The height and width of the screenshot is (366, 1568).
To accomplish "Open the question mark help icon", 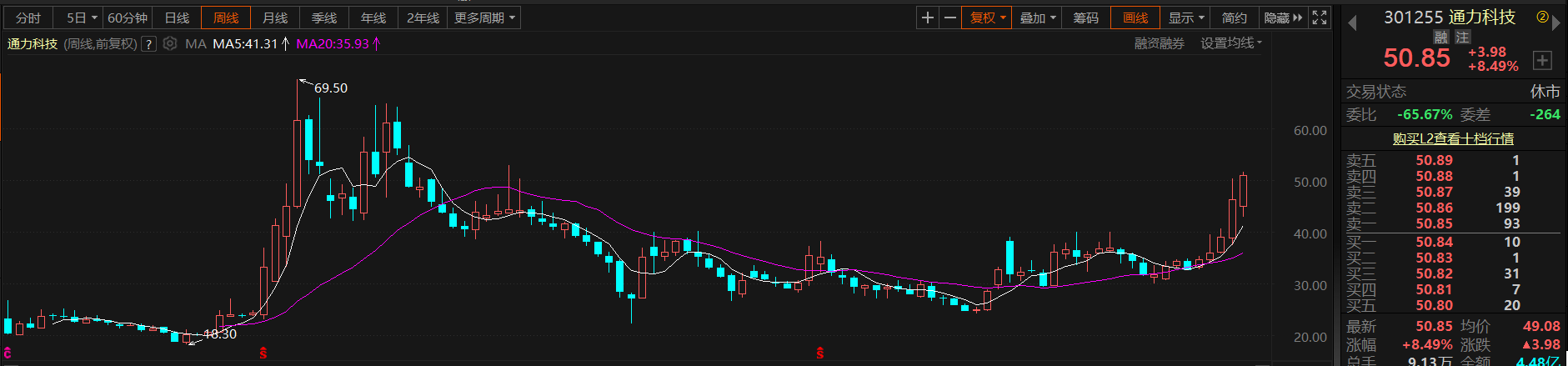I will tap(149, 44).
